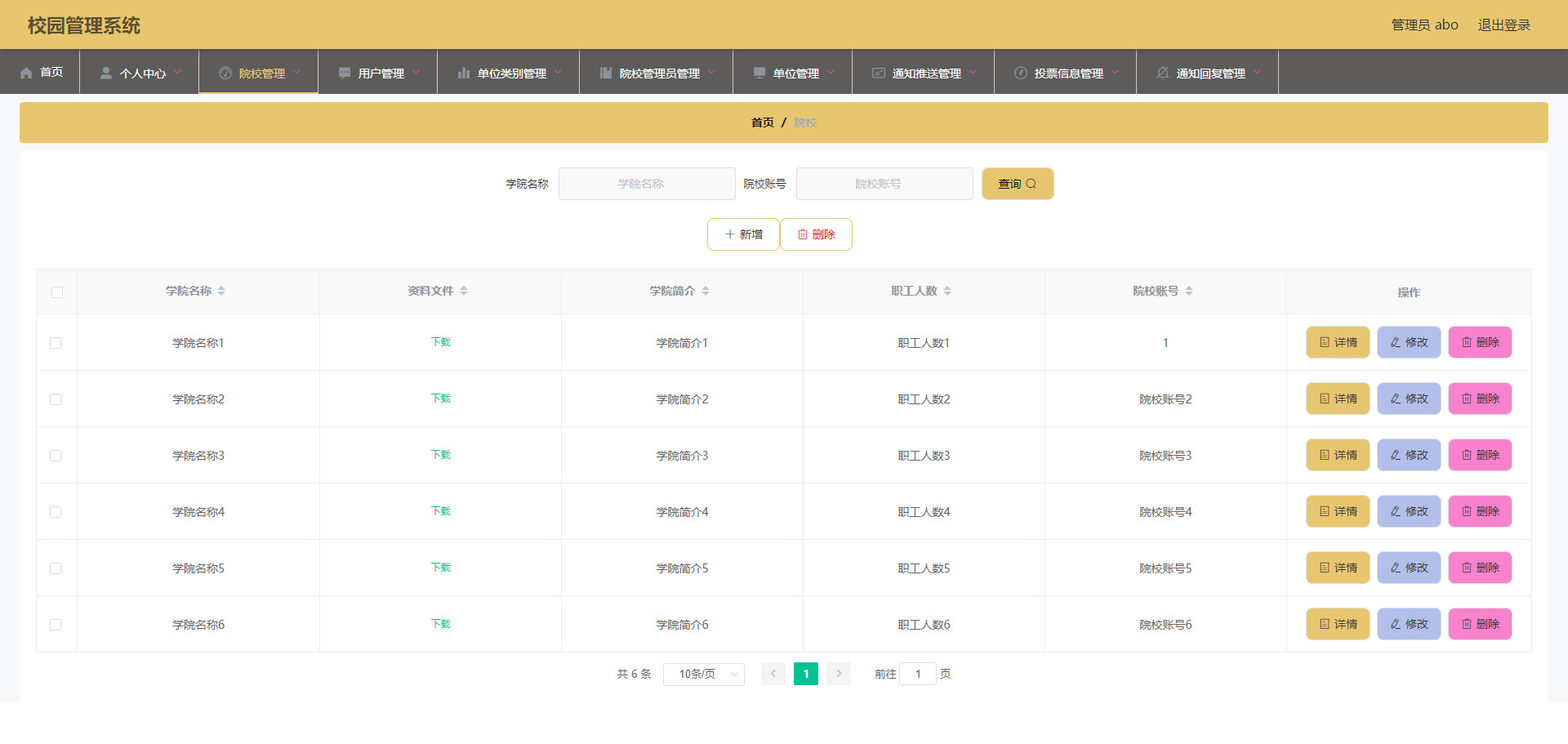Click the chat icon beside 用户管理
The width and height of the screenshot is (1568, 744).
click(345, 73)
